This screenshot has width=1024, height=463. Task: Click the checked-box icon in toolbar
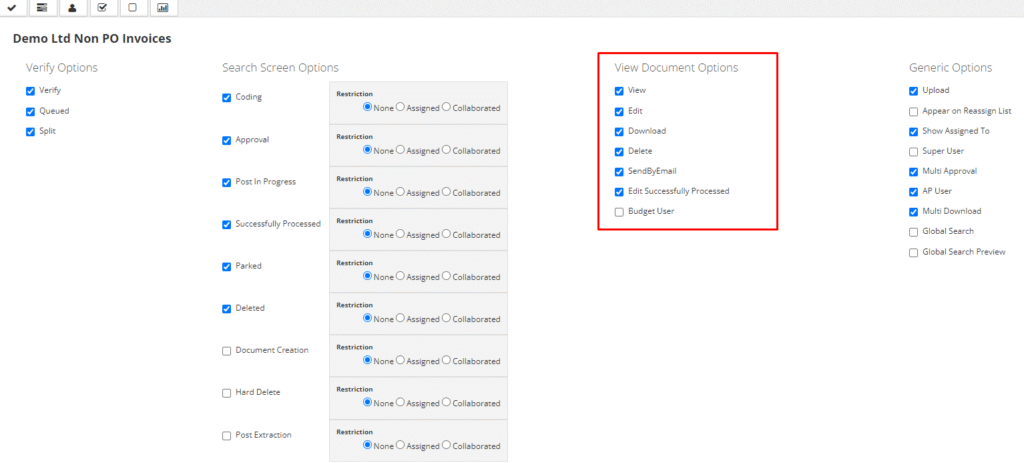(x=102, y=8)
